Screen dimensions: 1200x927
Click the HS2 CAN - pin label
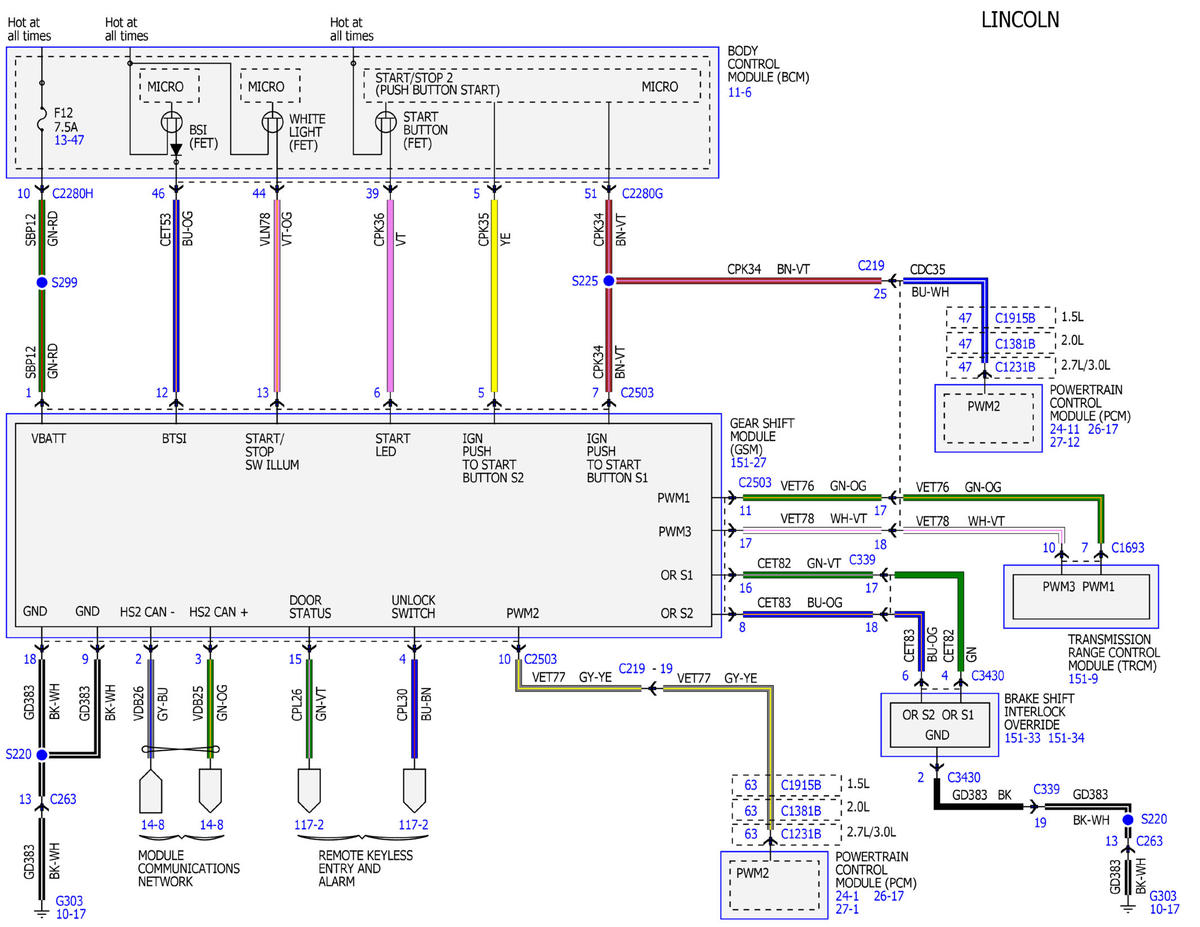coord(148,611)
